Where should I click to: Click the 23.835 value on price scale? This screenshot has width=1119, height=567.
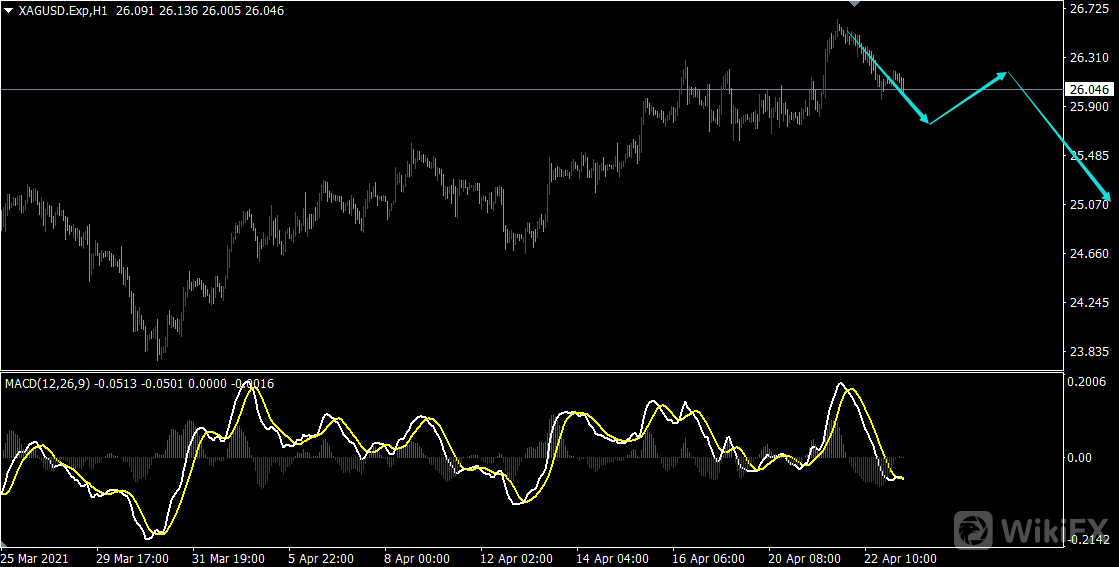(x=1087, y=351)
